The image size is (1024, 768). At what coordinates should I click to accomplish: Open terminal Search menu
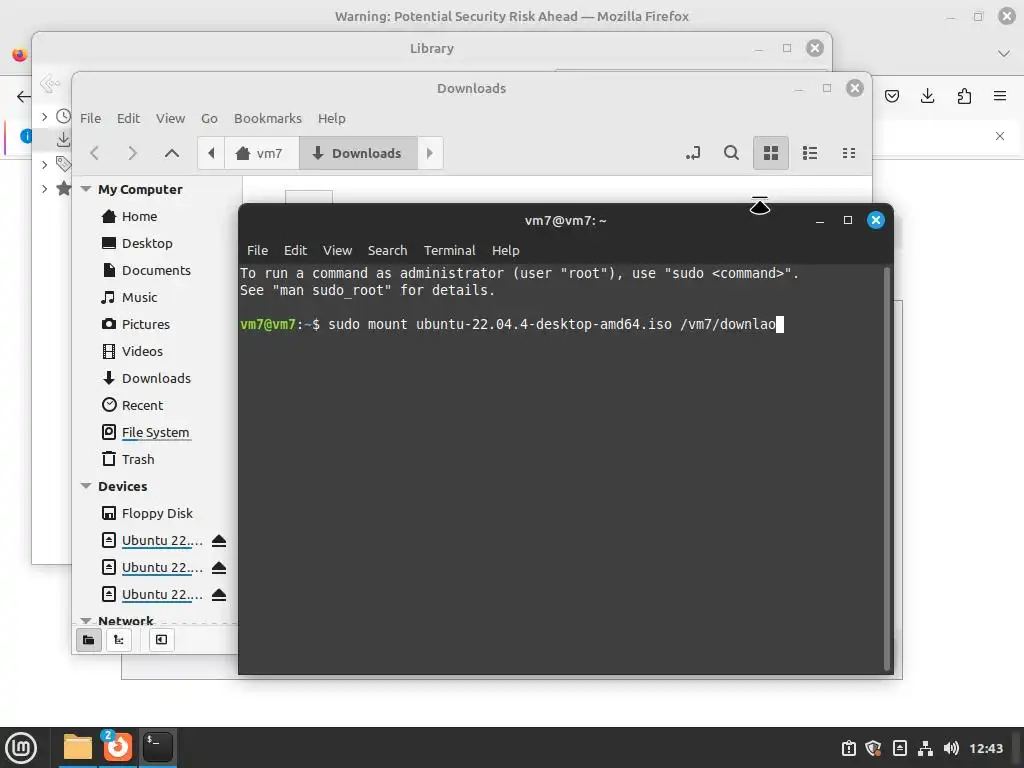click(387, 250)
